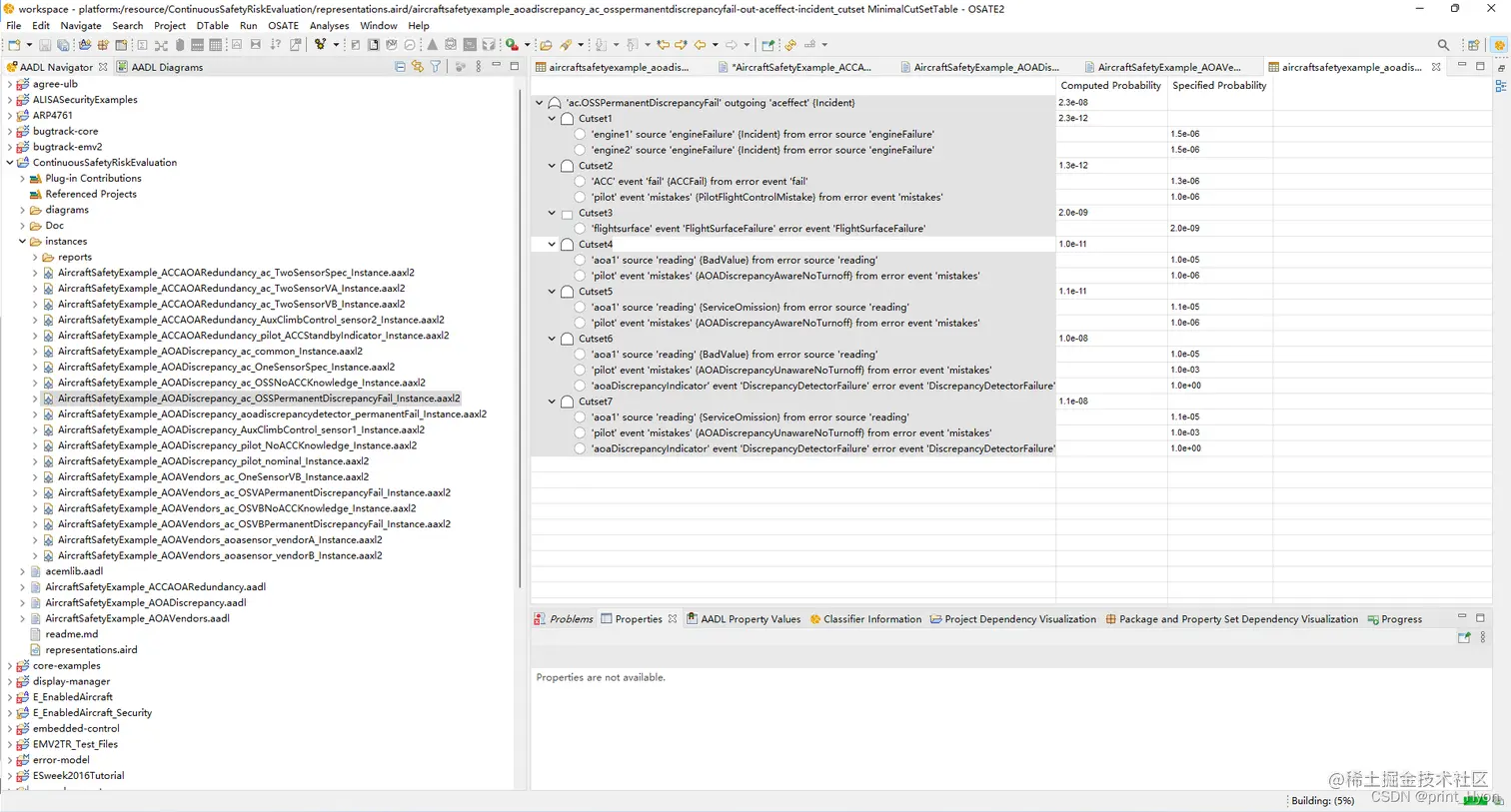The width and height of the screenshot is (1511, 812).
Task: Collapse the Cutset7 tree node
Action: pos(552,402)
